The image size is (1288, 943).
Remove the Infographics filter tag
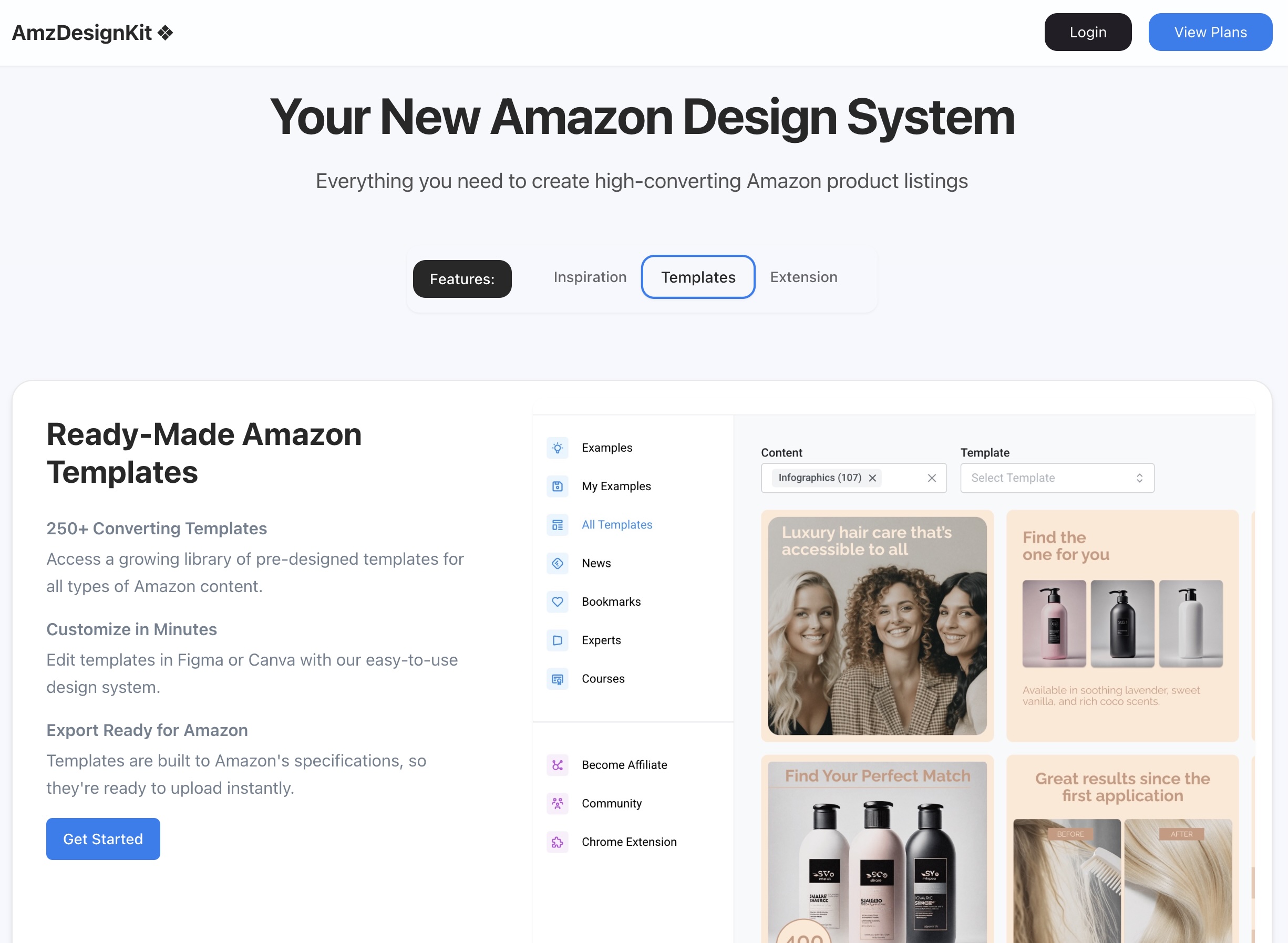pyautogui.click(x=871, y=478)
